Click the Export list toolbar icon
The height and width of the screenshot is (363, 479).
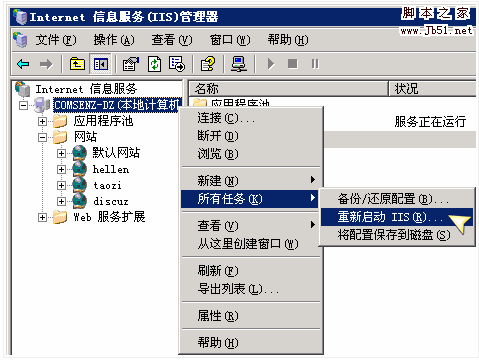(177, 64)
